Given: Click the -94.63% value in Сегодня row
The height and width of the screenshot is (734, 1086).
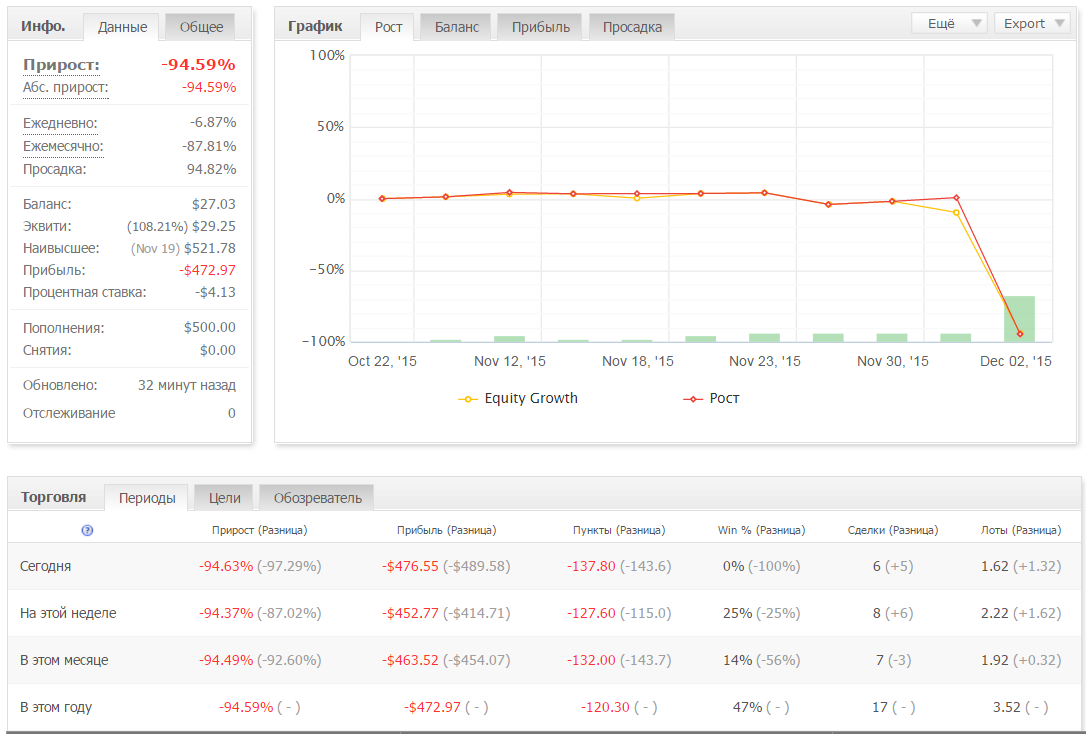Looking at the screenshot, I should point(226,566).
